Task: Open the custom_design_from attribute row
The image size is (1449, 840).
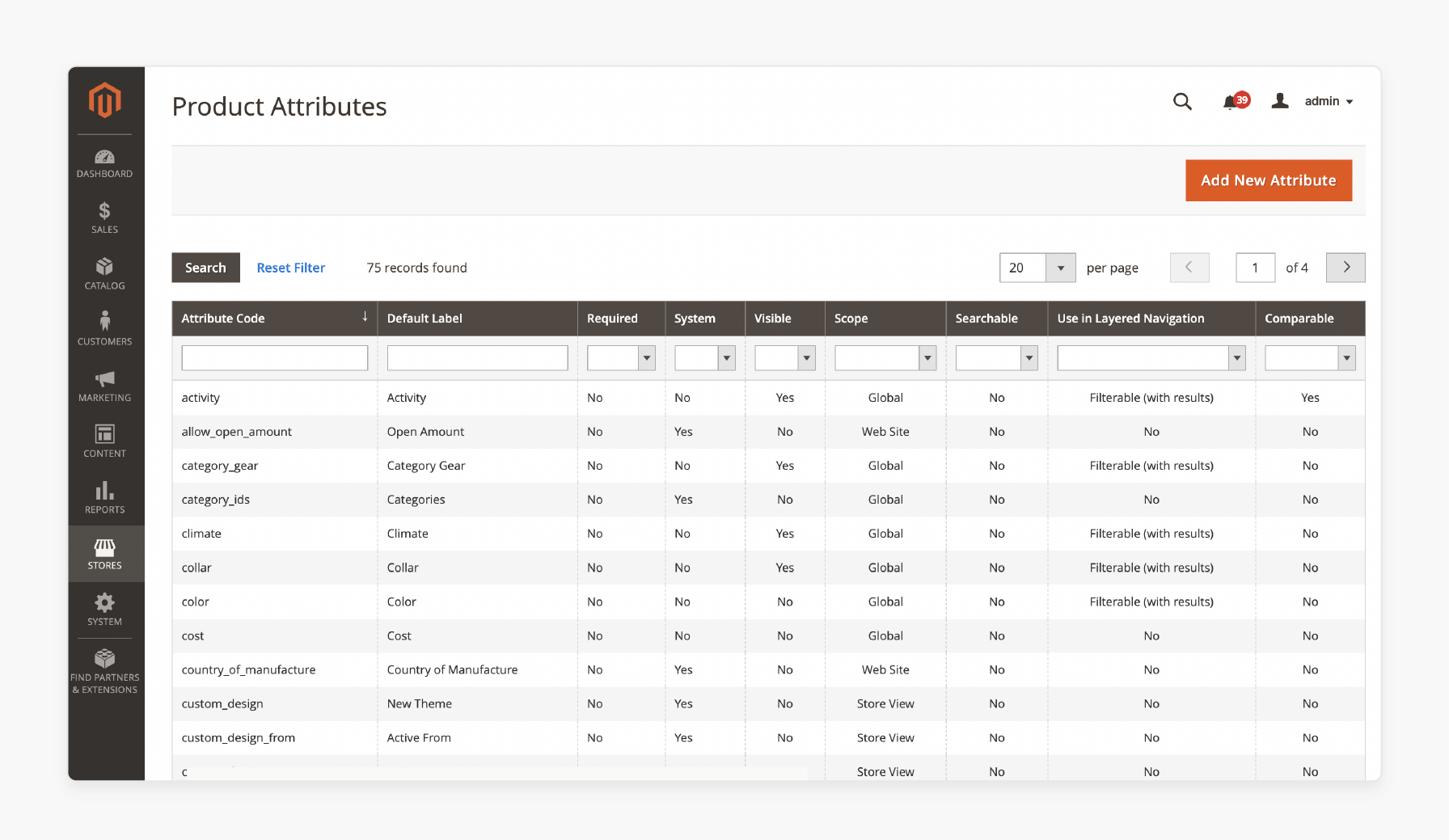Action: pos(768,738)
